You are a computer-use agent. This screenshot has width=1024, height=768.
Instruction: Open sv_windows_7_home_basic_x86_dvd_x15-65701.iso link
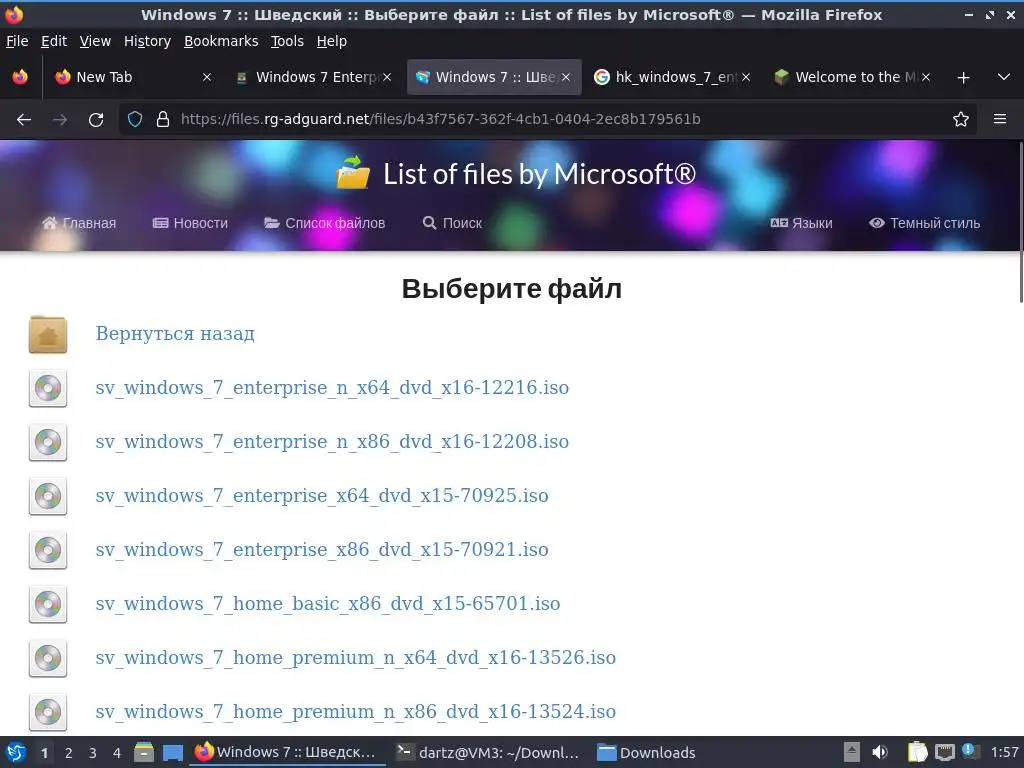click(x=328, y=604)
